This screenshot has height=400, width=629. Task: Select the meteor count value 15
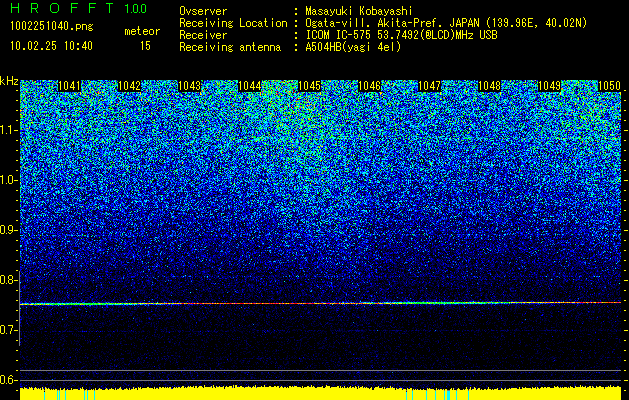click(x=145, y=46)
